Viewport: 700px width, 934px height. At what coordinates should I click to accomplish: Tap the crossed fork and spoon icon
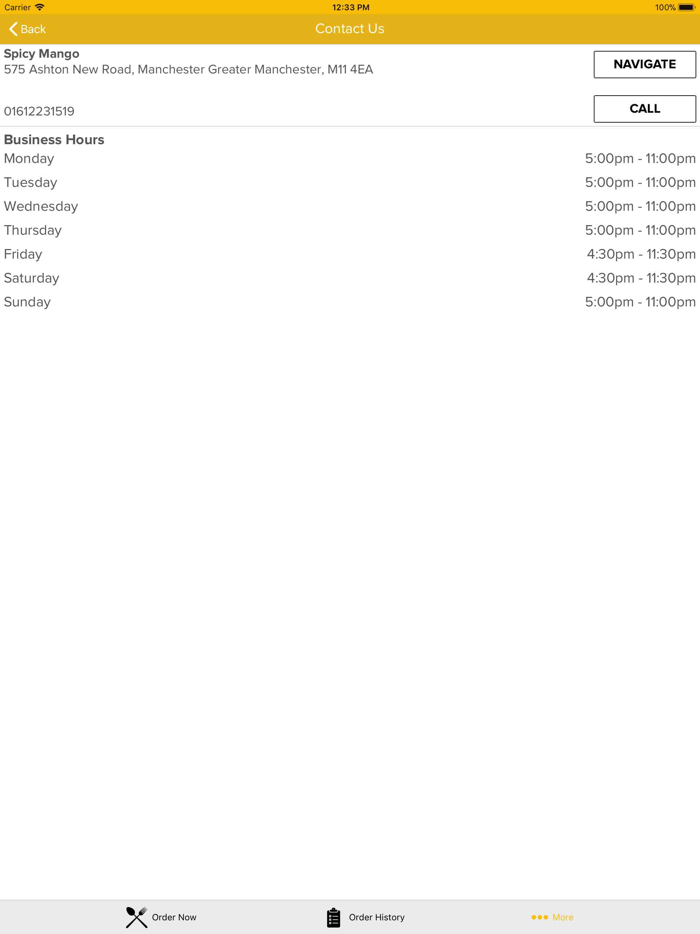[x=136, y=917]
